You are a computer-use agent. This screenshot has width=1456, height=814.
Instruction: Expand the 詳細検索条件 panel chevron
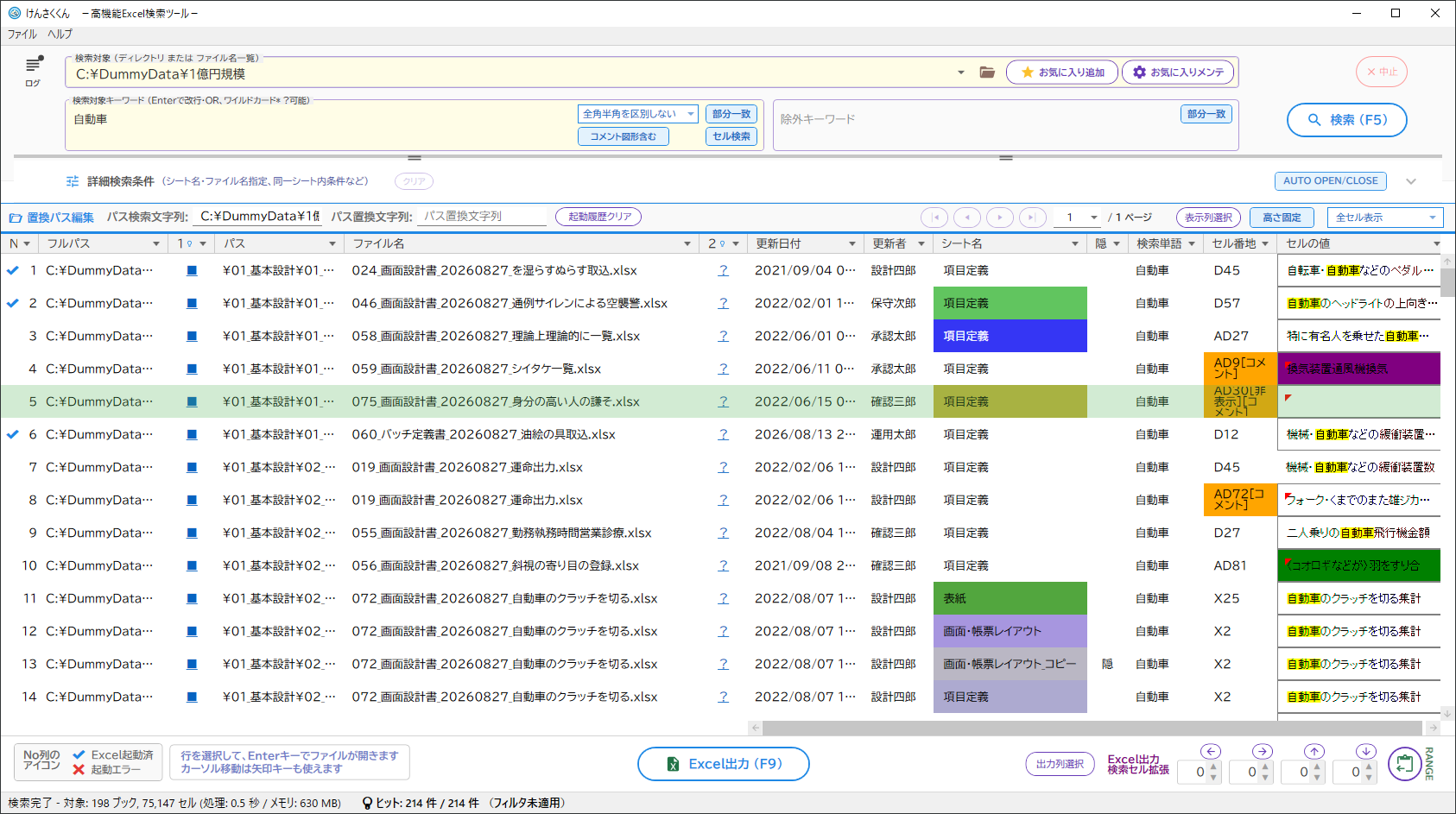coord(1411,181)
